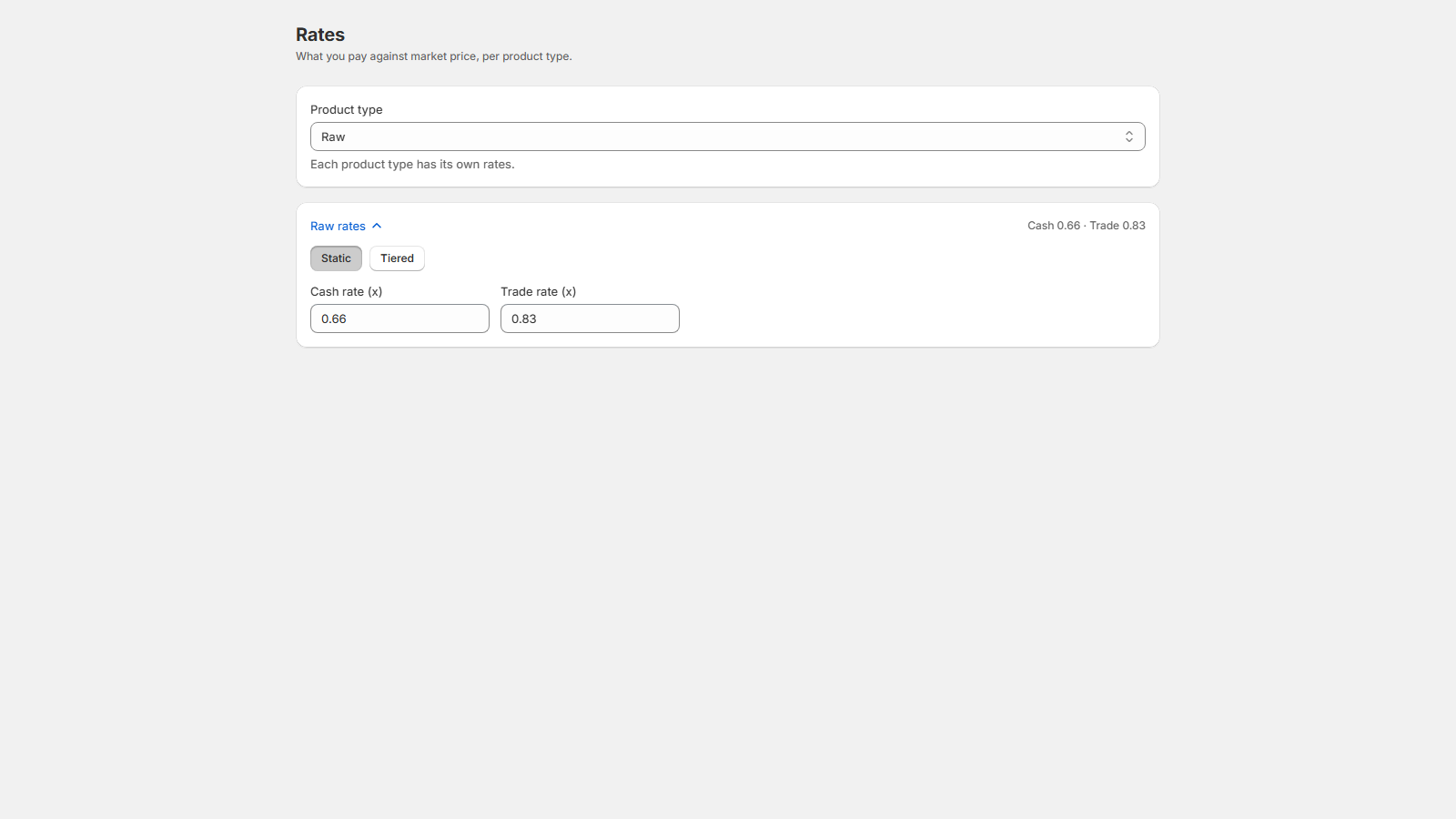1456x819 pixels.
Task: Open the Product type dropdown showing Raw
Action: [727, 136]
